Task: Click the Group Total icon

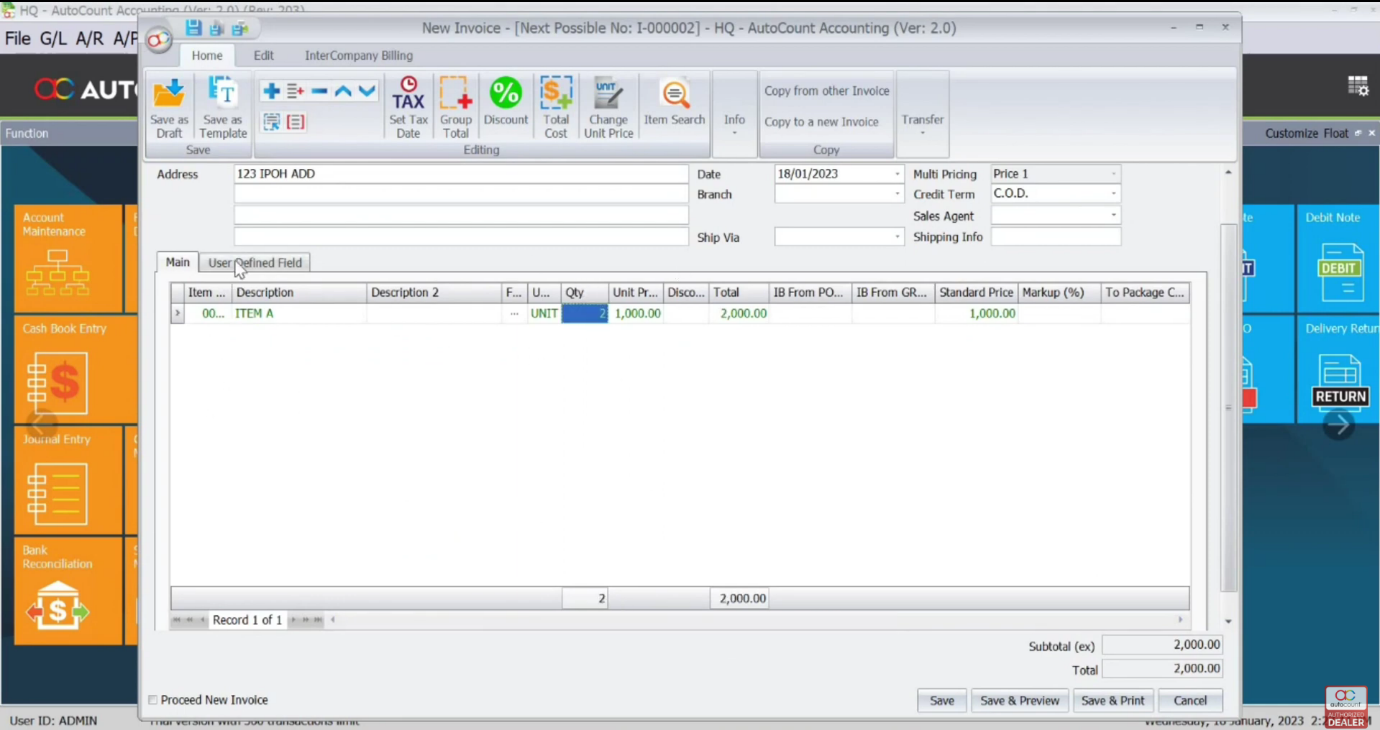Action: 455,95
